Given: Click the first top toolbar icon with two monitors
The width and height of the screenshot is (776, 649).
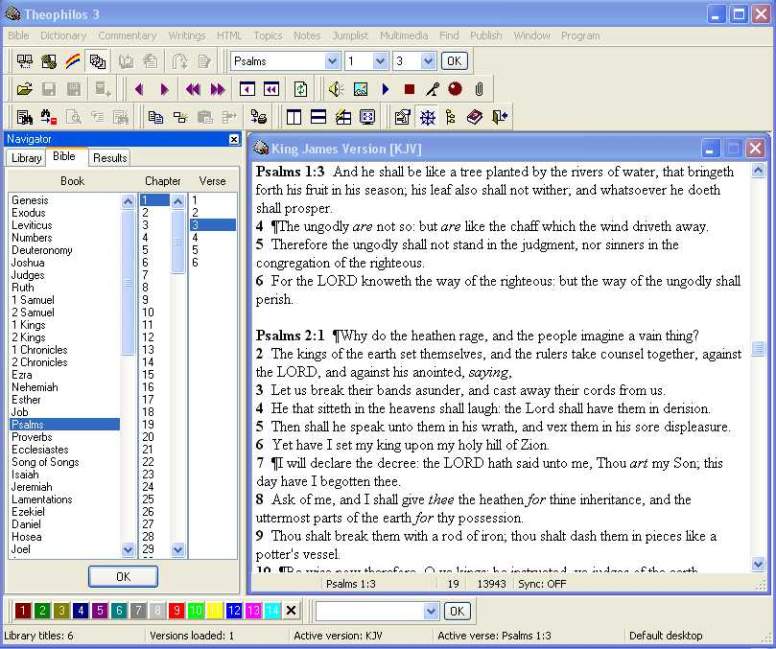Looking at the screenshot, I should [25, 61].
